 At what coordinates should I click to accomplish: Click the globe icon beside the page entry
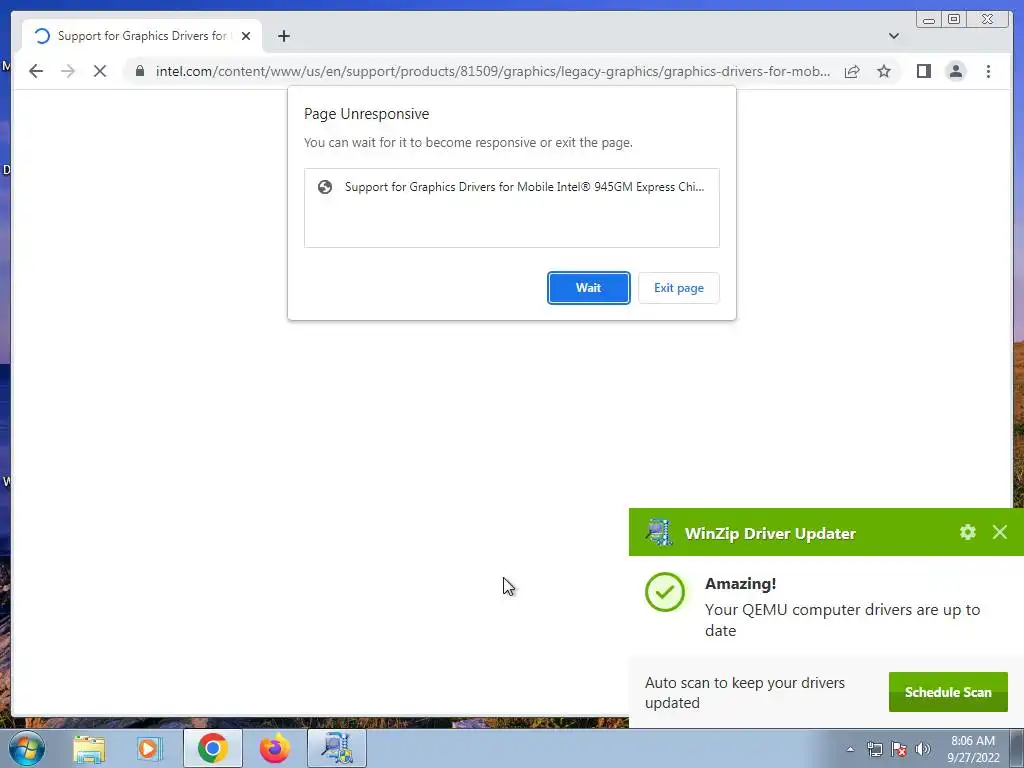click(325, 187)
